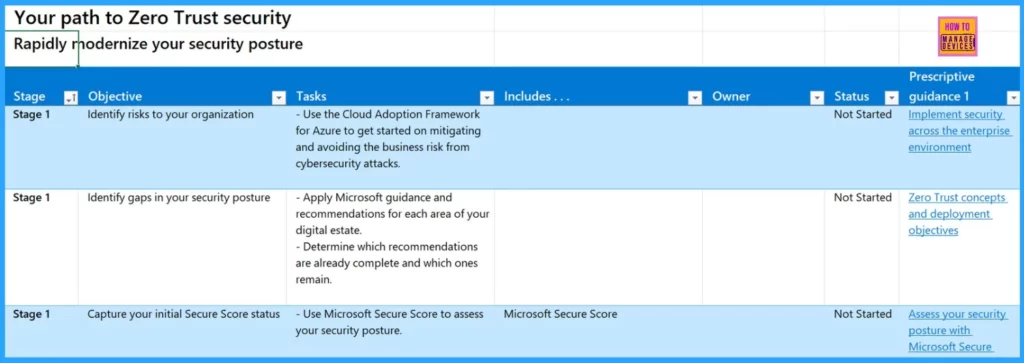Viewport: 1024px width, 363px height.
Task: Select 'Rapidly modernize your security posture' subtitle
Action: click(x=158, y=44)
